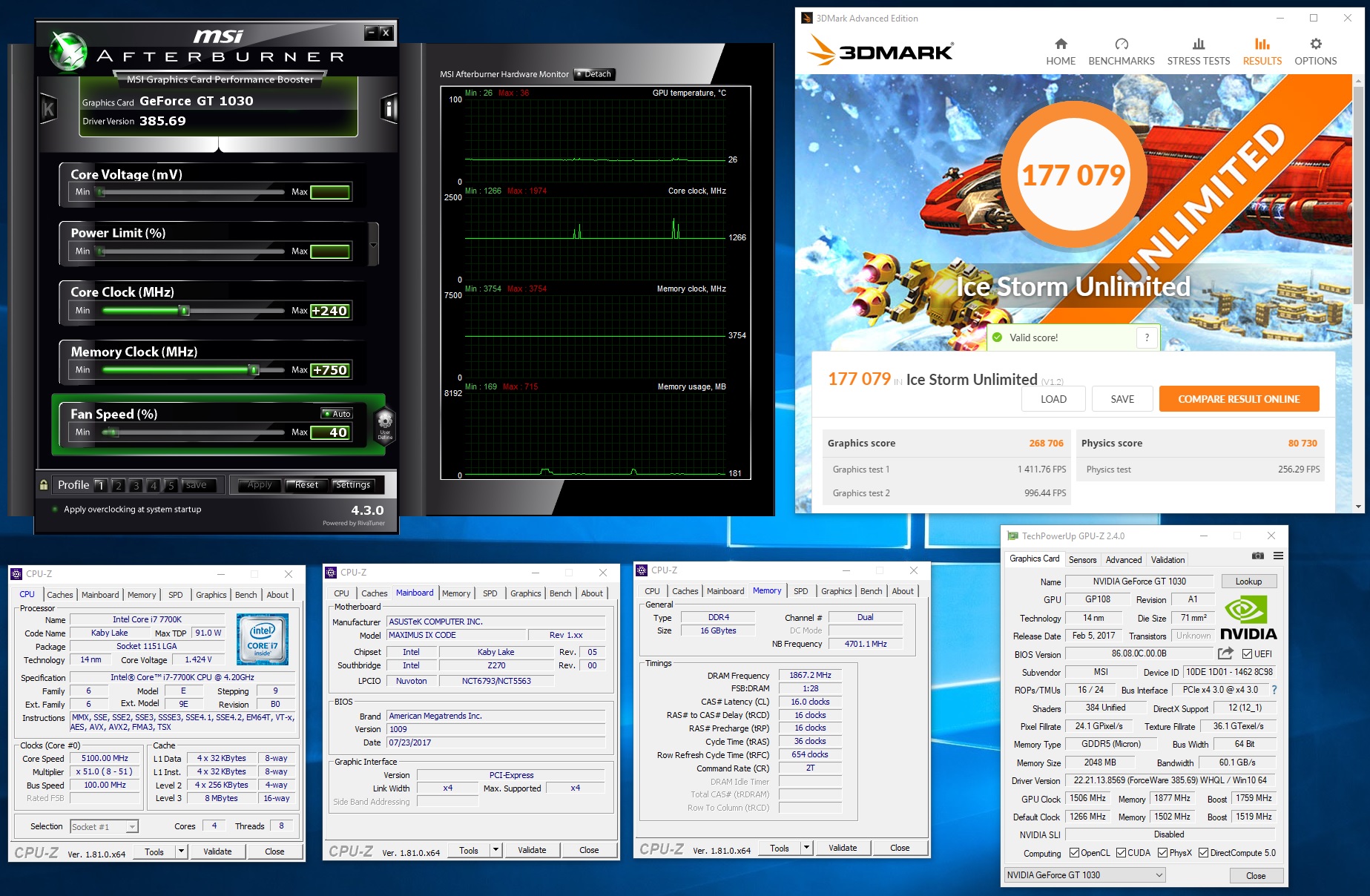Switch to Sensors tab in GPU-Z
The image size is (1370, 896).
pyautogui.click(x=1082, y=560)
